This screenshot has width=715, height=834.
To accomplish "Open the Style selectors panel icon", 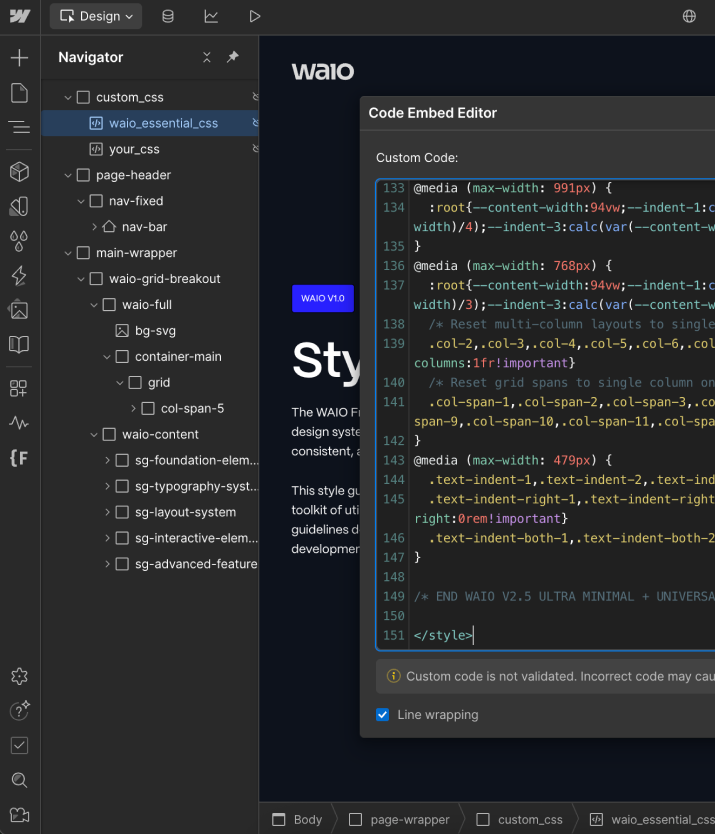I will pyautogui.click(x=19, y=206).
